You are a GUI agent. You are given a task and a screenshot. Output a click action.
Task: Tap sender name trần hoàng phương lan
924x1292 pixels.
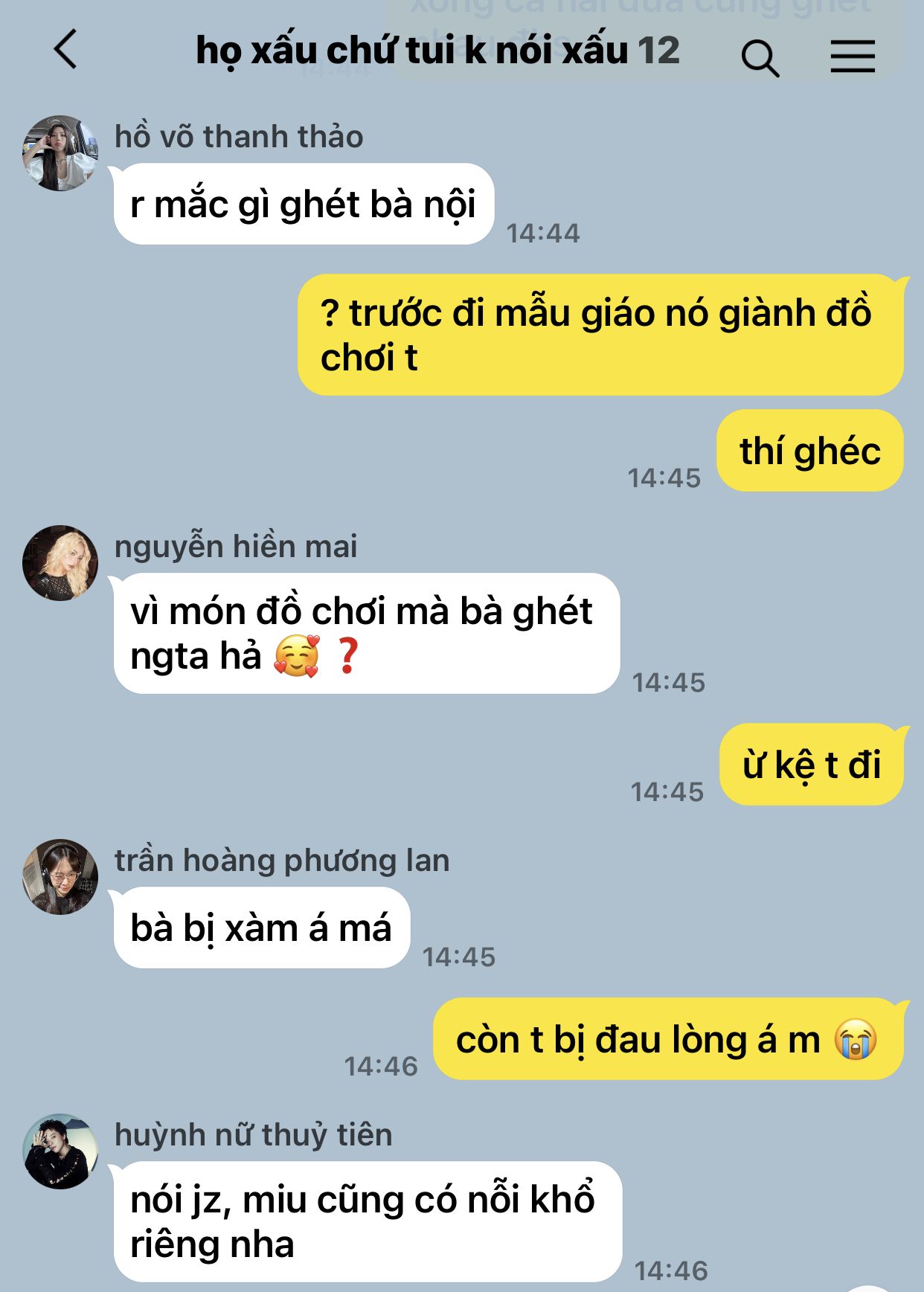(x=282, y=861)
